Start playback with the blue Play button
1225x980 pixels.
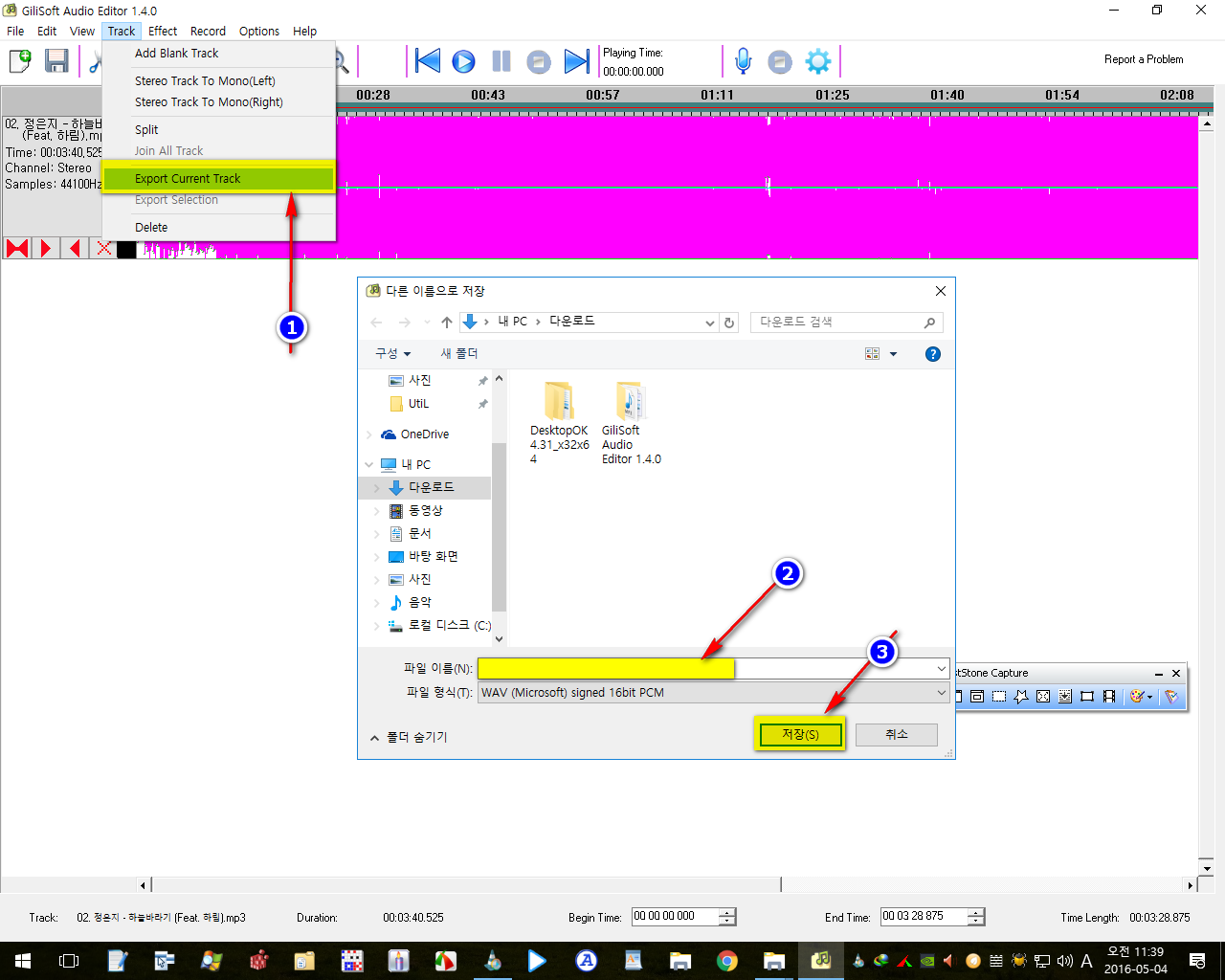464,61
